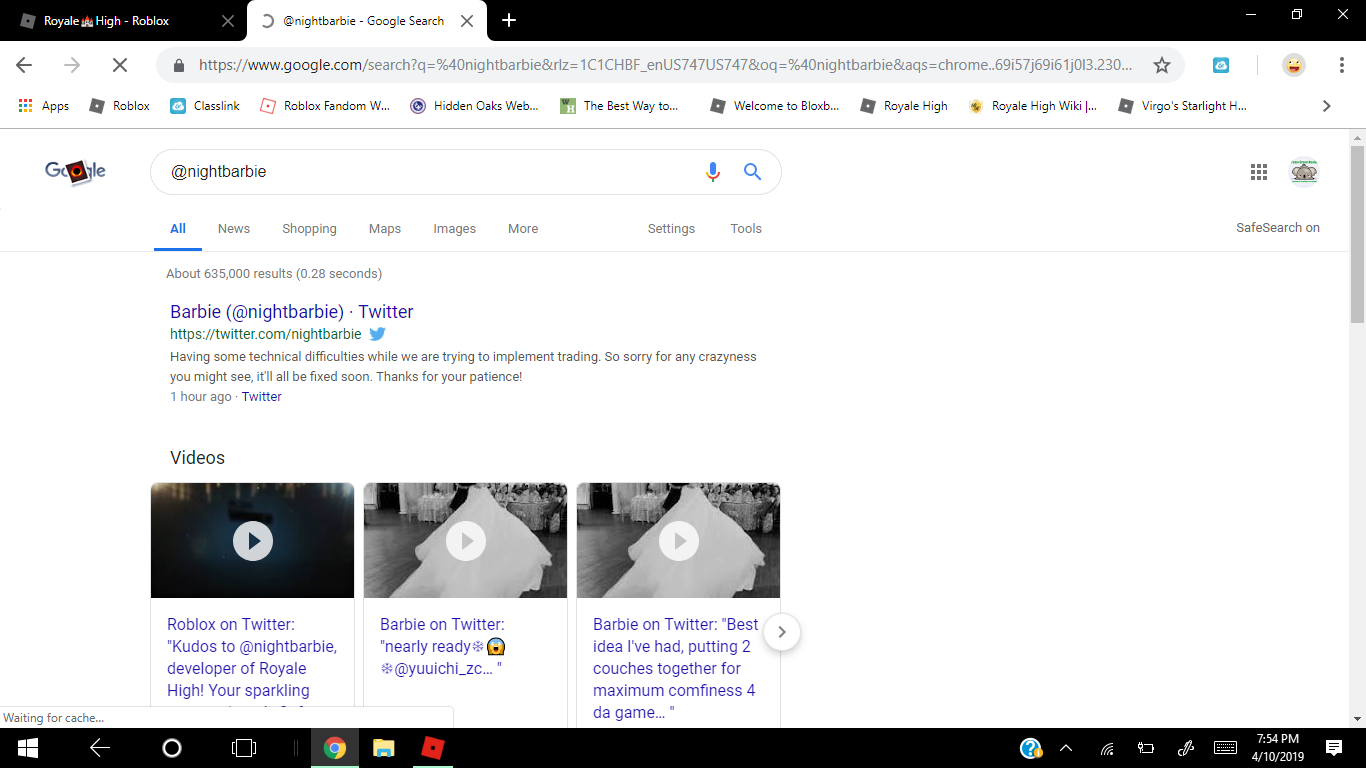
Task: Play the Roblox on Twitter video
Action: tap(253, 541)
